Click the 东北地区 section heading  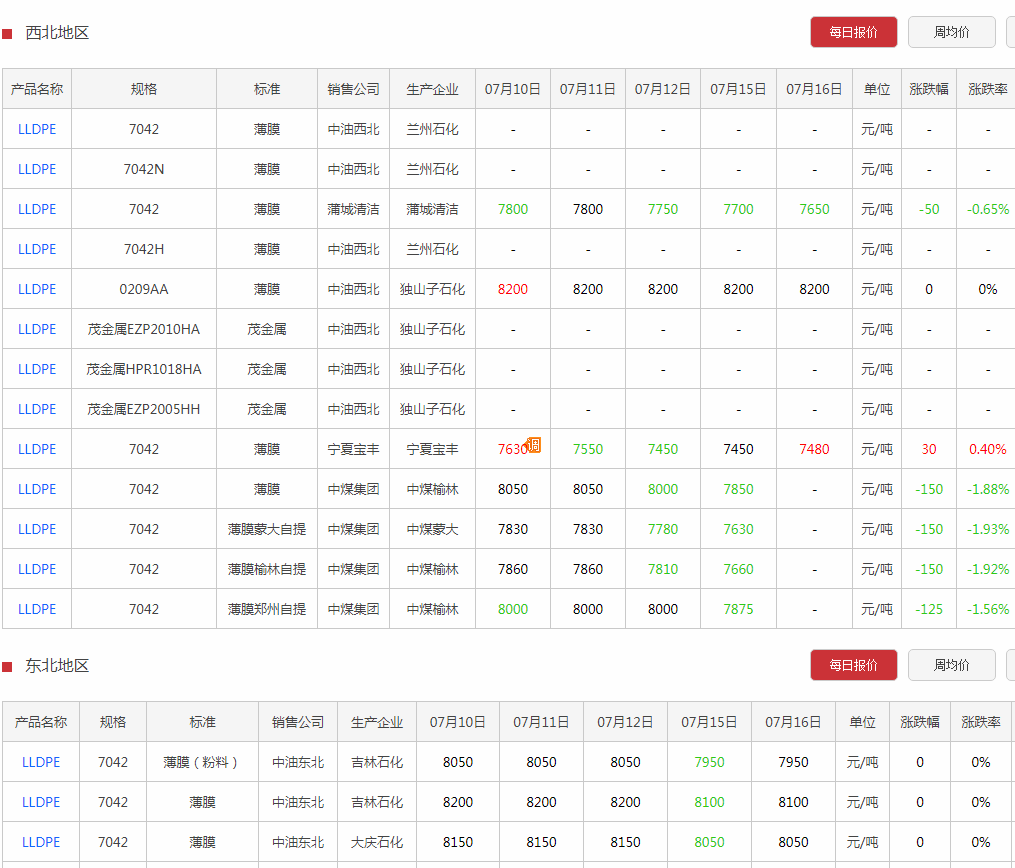(57, 666)
